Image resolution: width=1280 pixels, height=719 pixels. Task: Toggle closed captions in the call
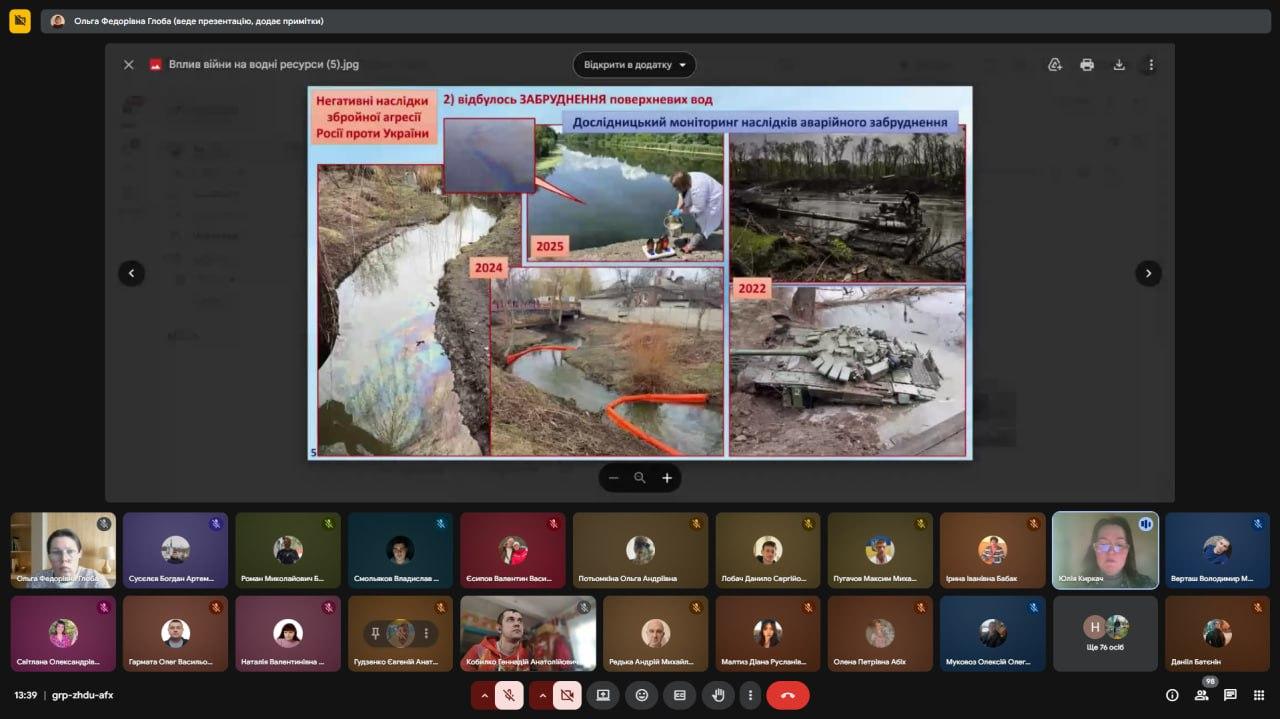coord(680,695)
